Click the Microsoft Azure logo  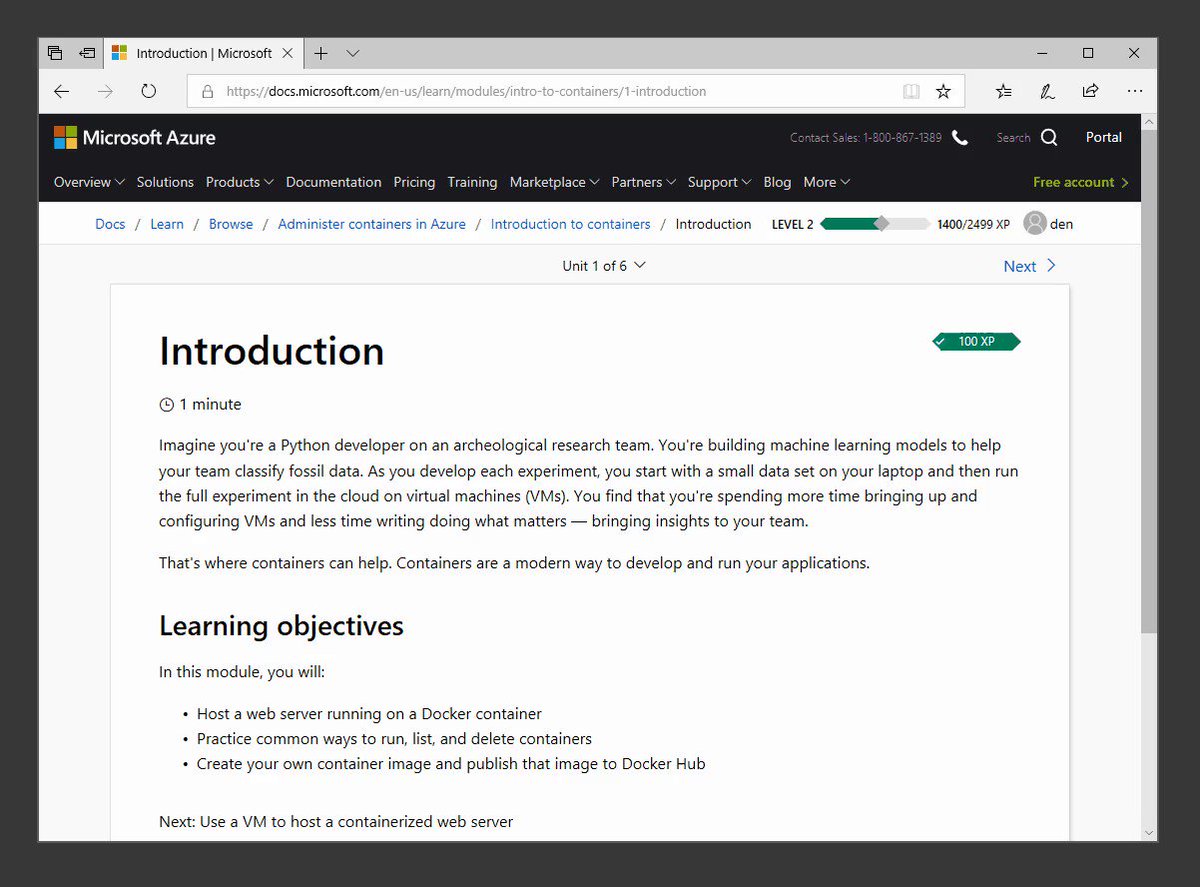pos(135,137)
